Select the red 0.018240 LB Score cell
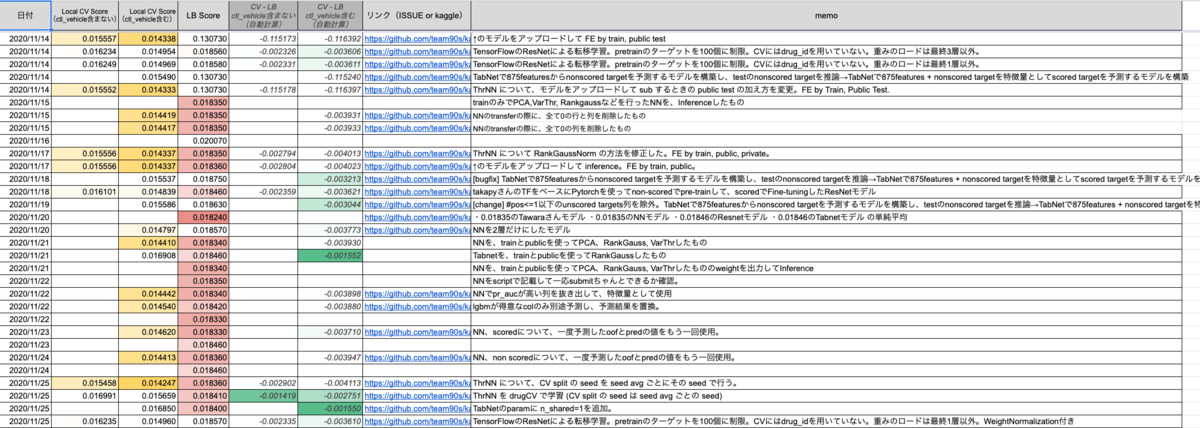The width and height of the screenshot is (1200, 428). 203,216
